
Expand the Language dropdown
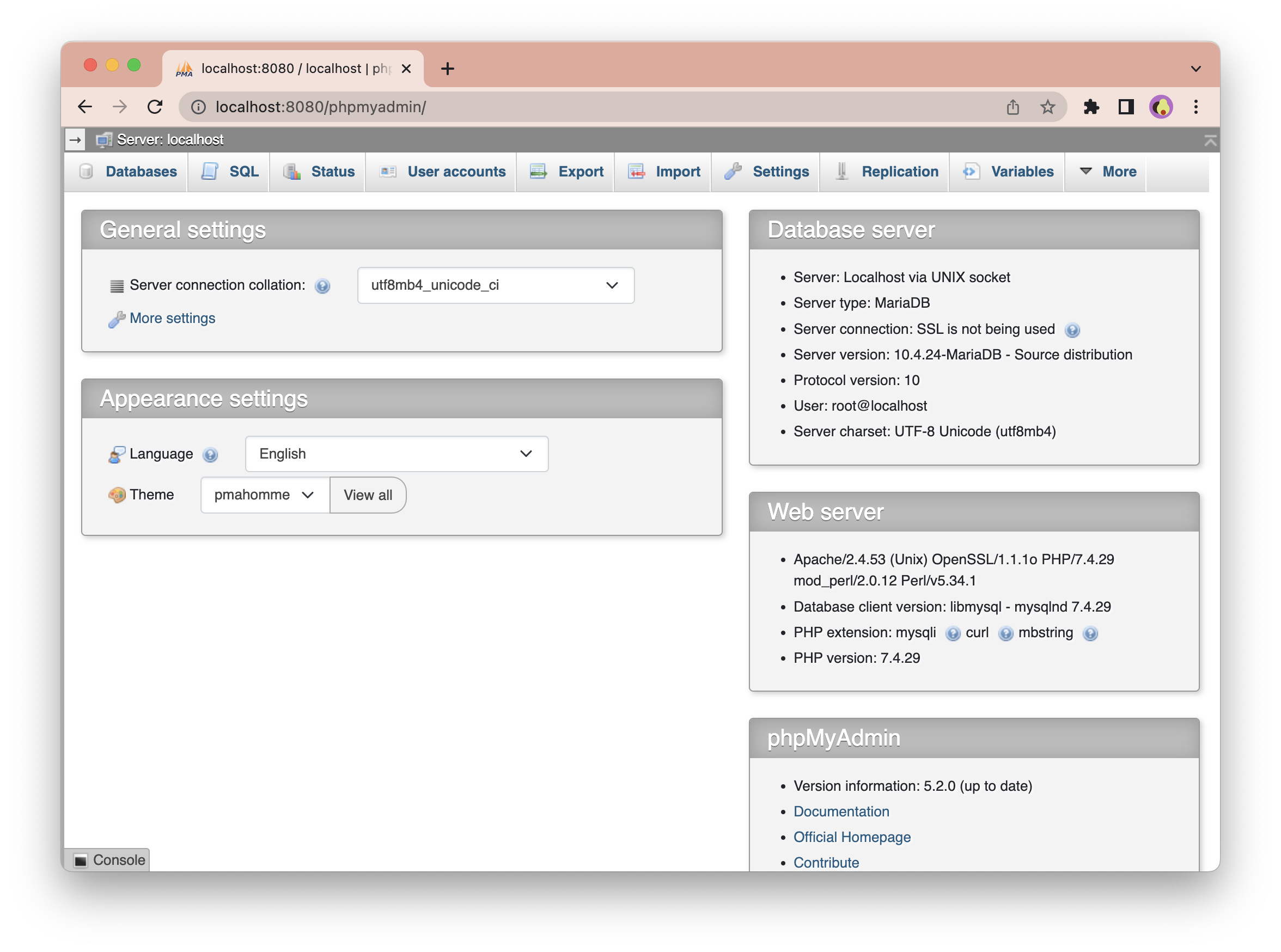click(396, 454)
